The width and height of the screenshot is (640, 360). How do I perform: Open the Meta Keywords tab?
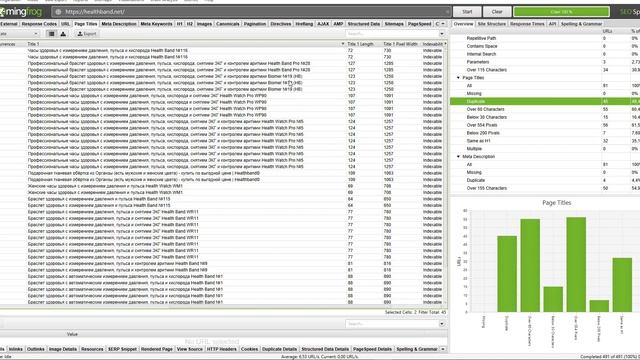tap(156, 24)
